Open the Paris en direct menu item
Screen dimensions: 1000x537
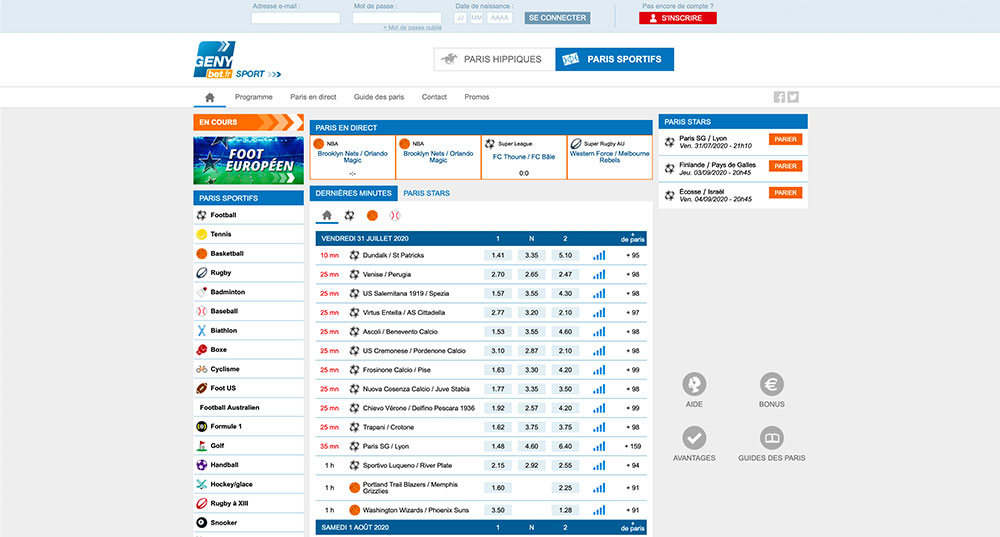[x=313, y=97]
